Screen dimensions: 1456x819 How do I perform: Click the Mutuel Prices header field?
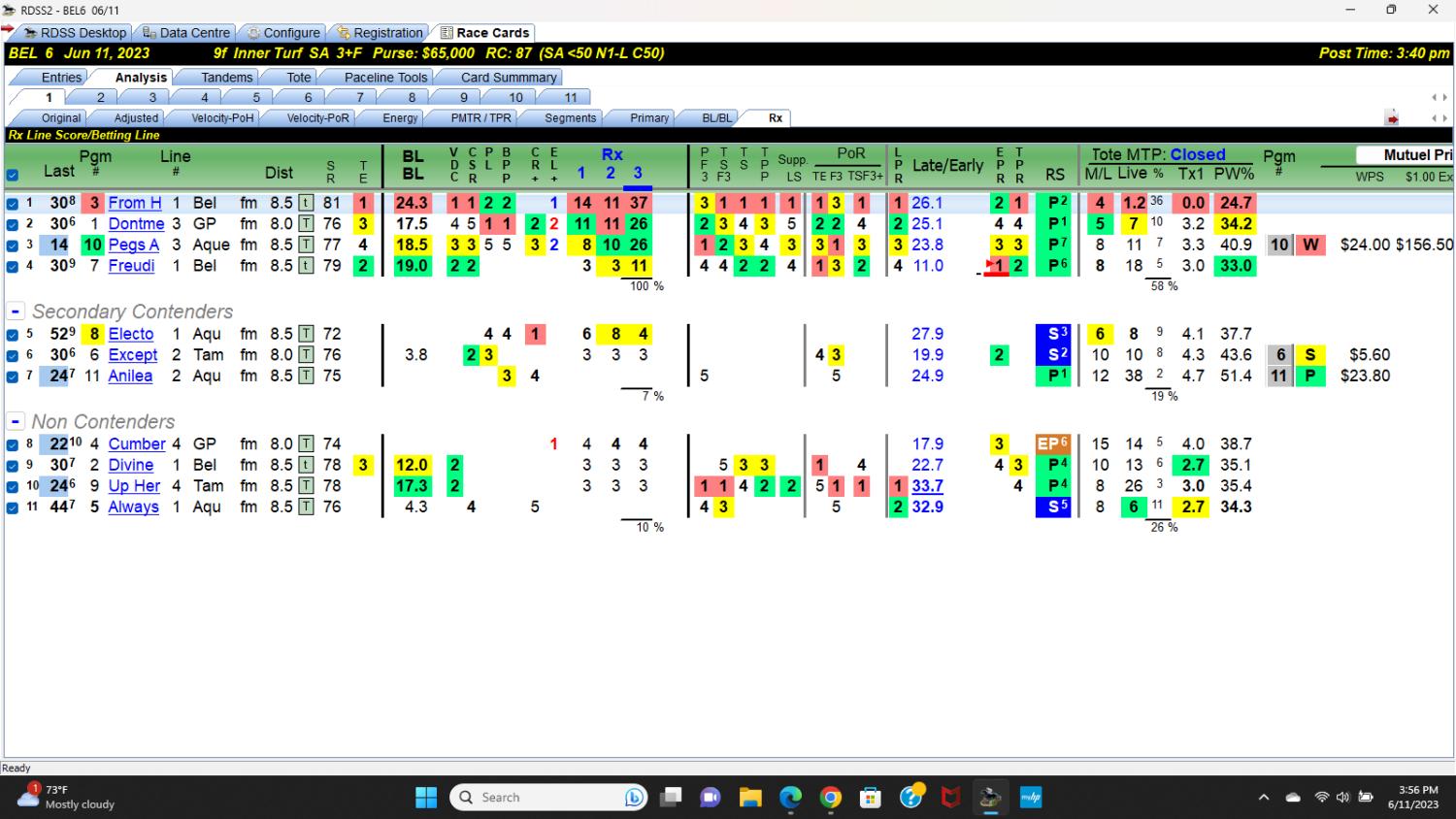pos(1404,155)
